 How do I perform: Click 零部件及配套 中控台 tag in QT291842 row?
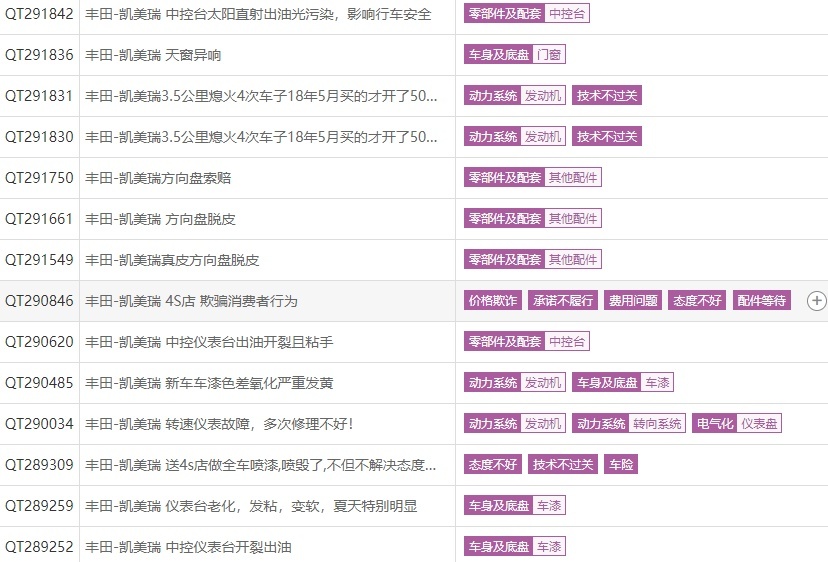tap(526, 14)
